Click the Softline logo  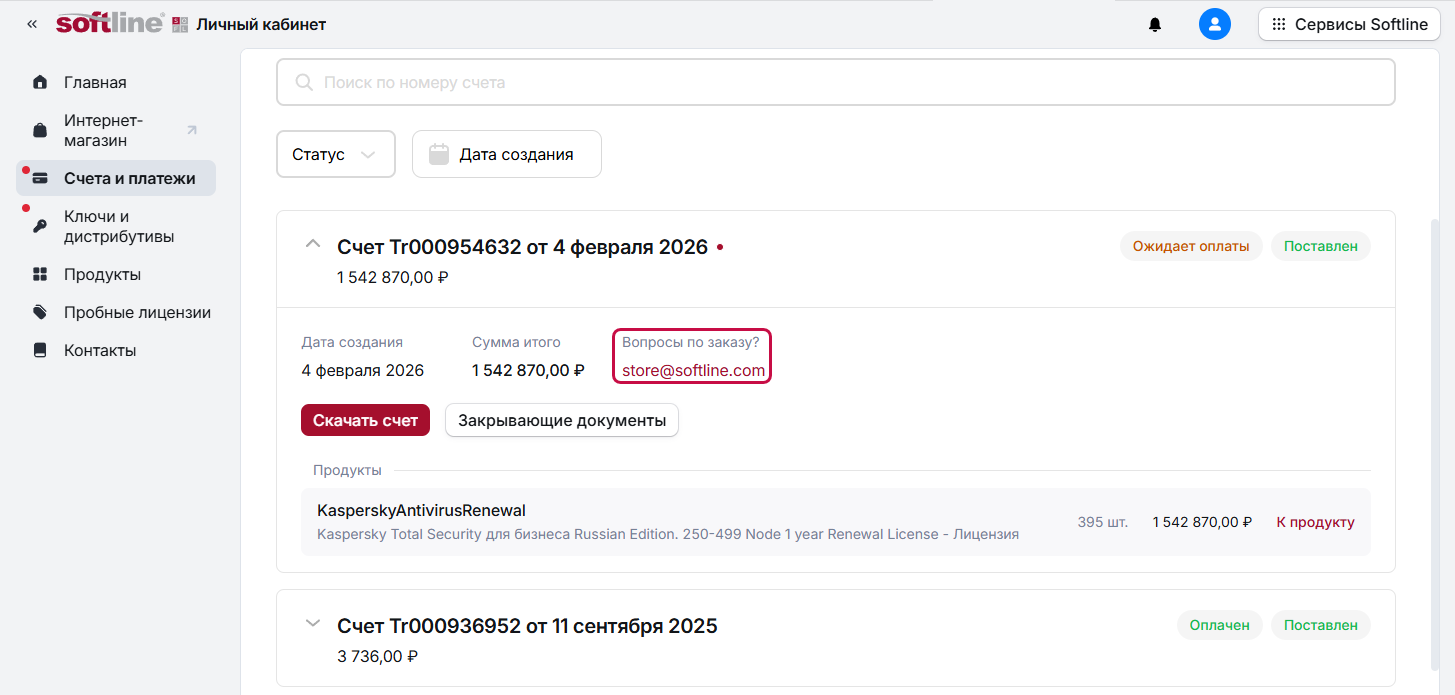click(x=110, y=24)
